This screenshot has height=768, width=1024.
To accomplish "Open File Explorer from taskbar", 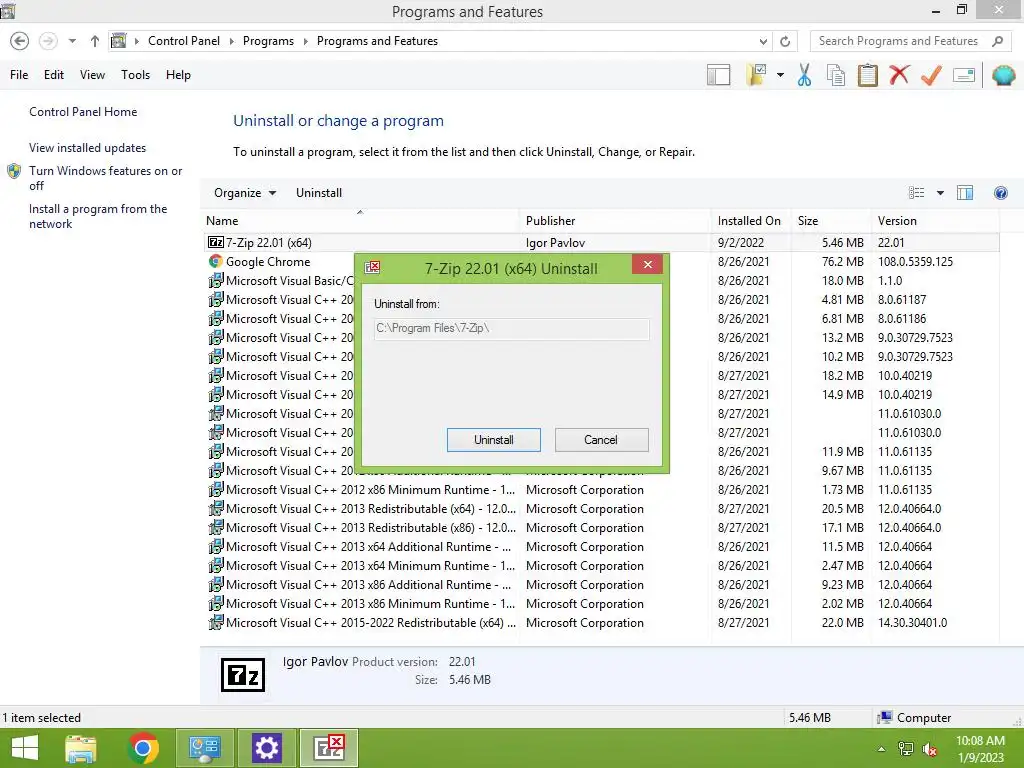I will point(81,748).
